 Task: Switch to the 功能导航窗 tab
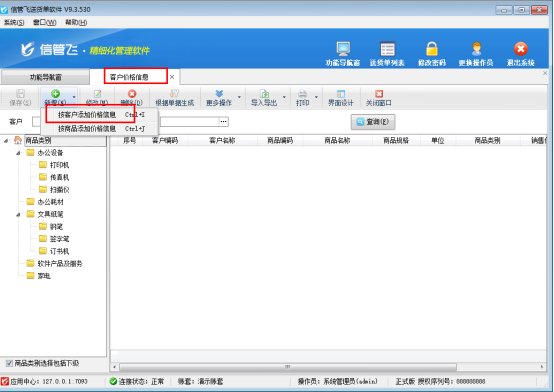(45, 77)
